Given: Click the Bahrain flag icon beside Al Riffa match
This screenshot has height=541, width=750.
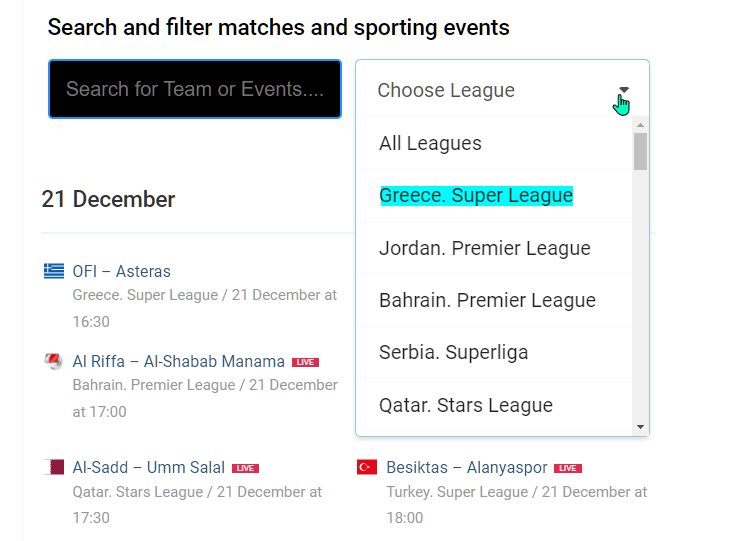Looking at the screenshot, I should pos(54,361).
